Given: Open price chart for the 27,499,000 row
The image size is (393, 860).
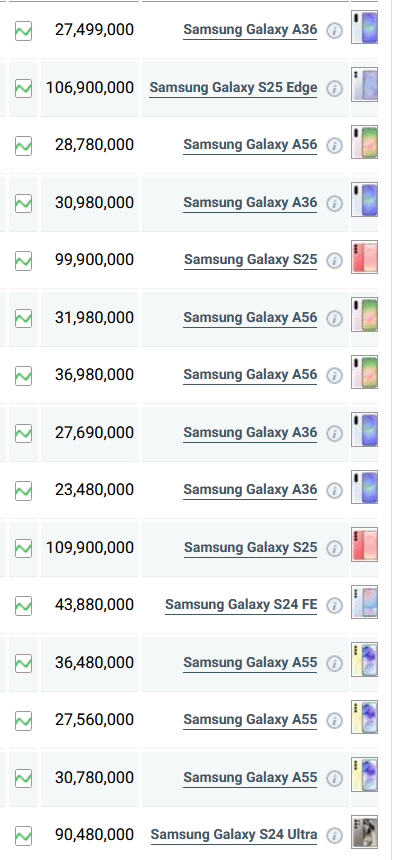Looking at the screenshot, I should coord(23,31).
